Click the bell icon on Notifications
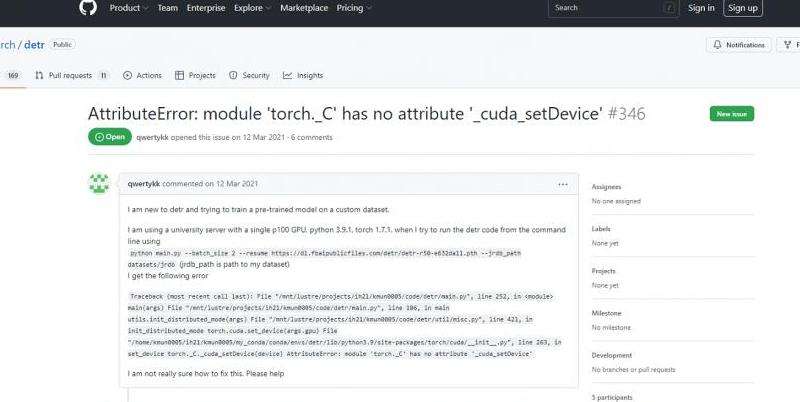The height and width of the screenshot is (402, 800). (x=717, y=45)
